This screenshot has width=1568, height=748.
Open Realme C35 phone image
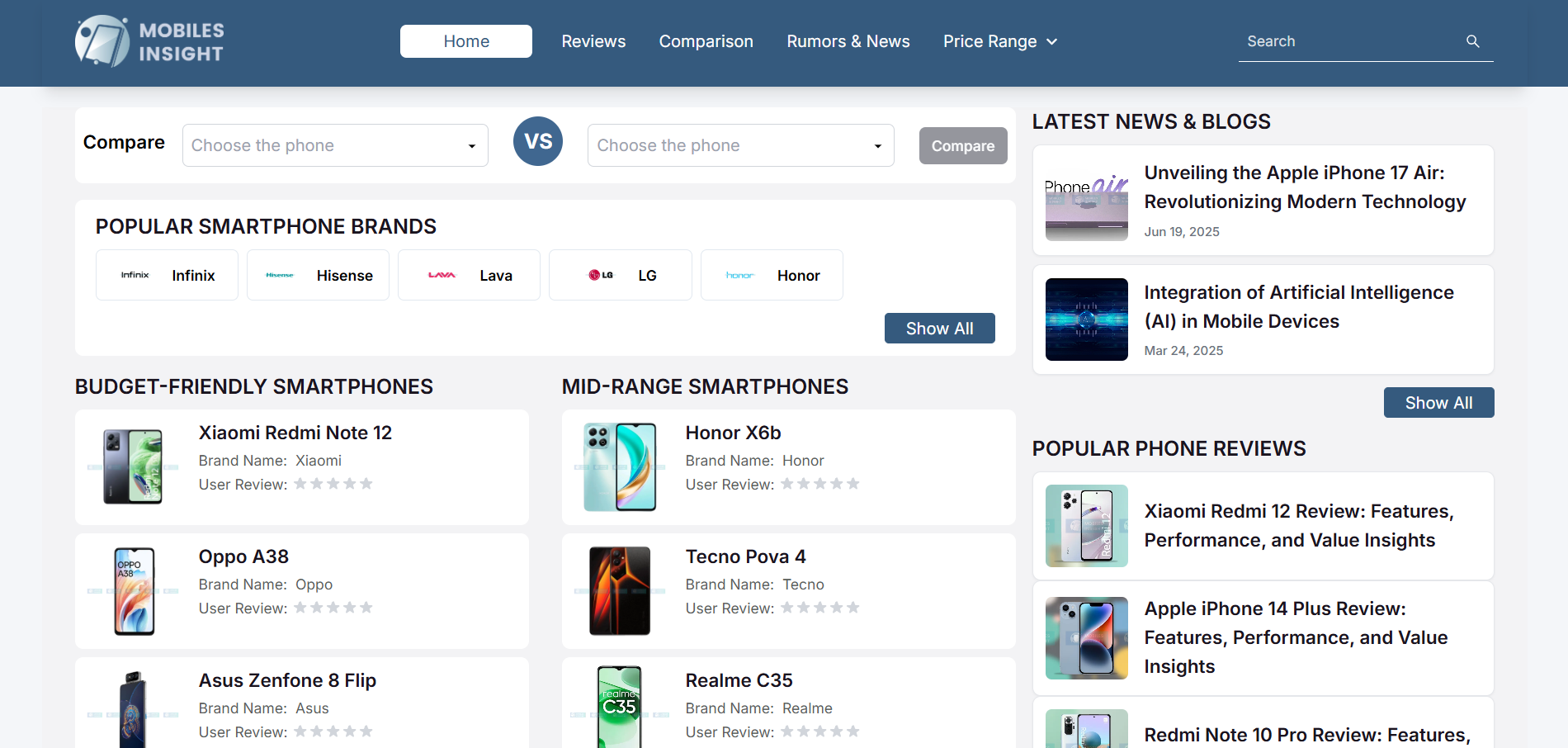tap(620, 707)
